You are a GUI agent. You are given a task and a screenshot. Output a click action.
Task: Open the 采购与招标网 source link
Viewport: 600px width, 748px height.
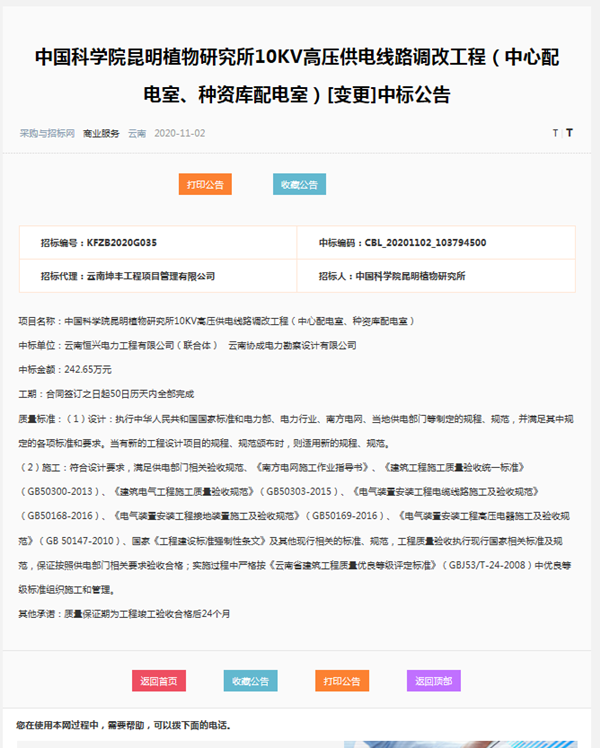[x=47, y=133]
